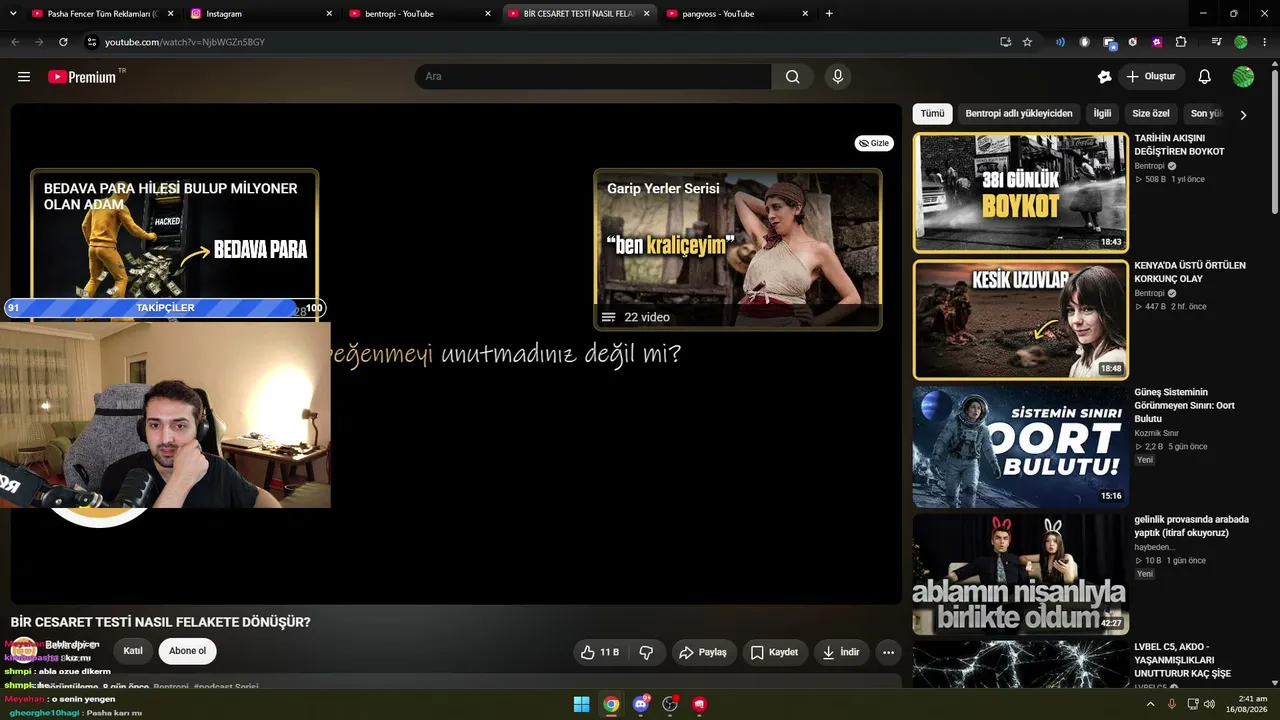
Task: Open Chrome from the taskbar
Action: 611,704
